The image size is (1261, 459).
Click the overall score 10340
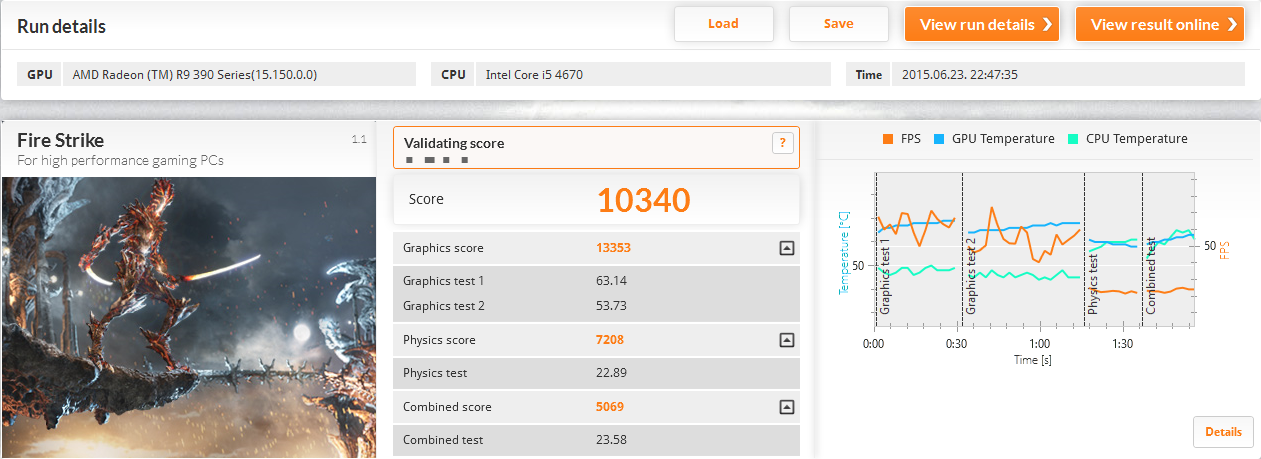[x=644, y=200]
